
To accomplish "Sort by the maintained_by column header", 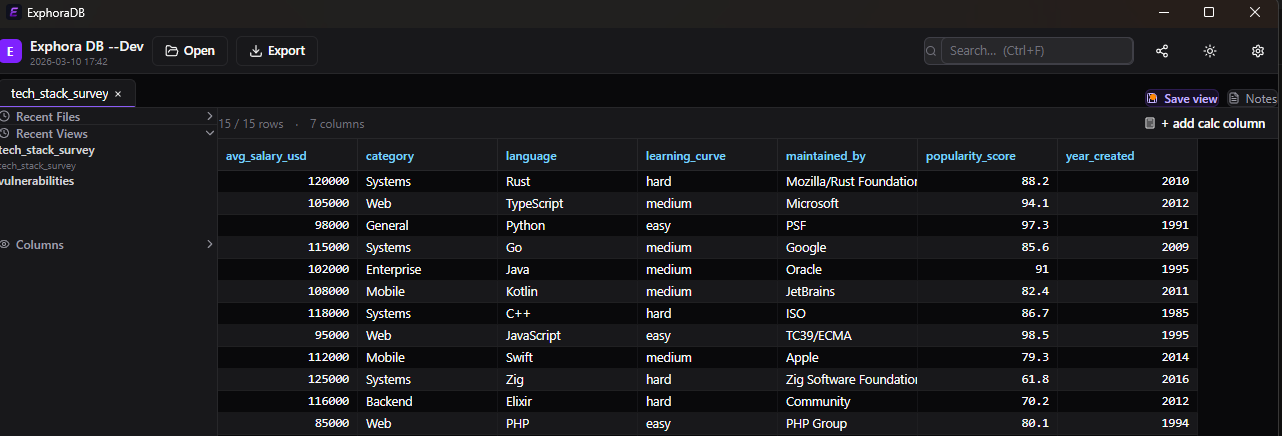I will (x=848, y=156).
